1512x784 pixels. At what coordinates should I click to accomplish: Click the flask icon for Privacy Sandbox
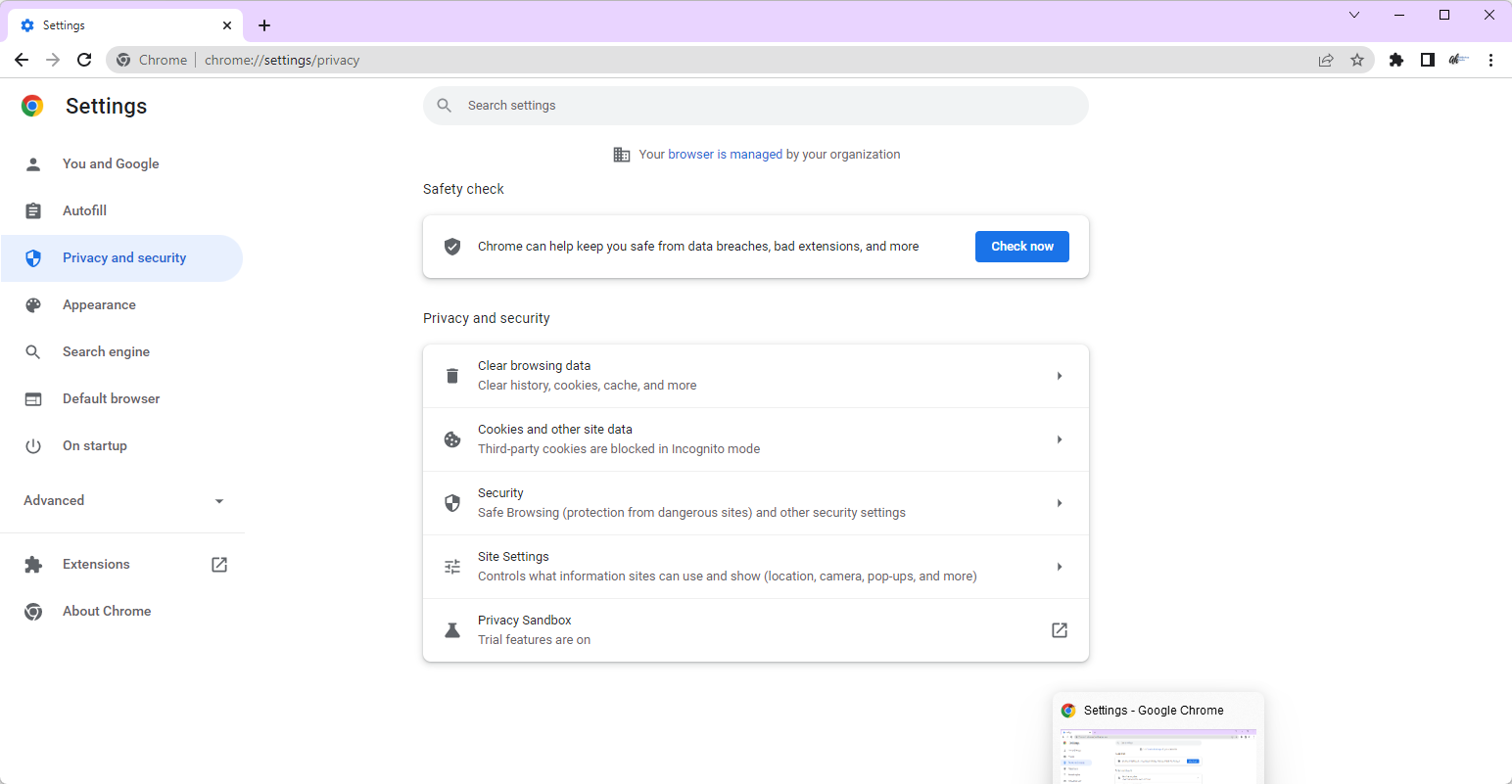(452, 630)
